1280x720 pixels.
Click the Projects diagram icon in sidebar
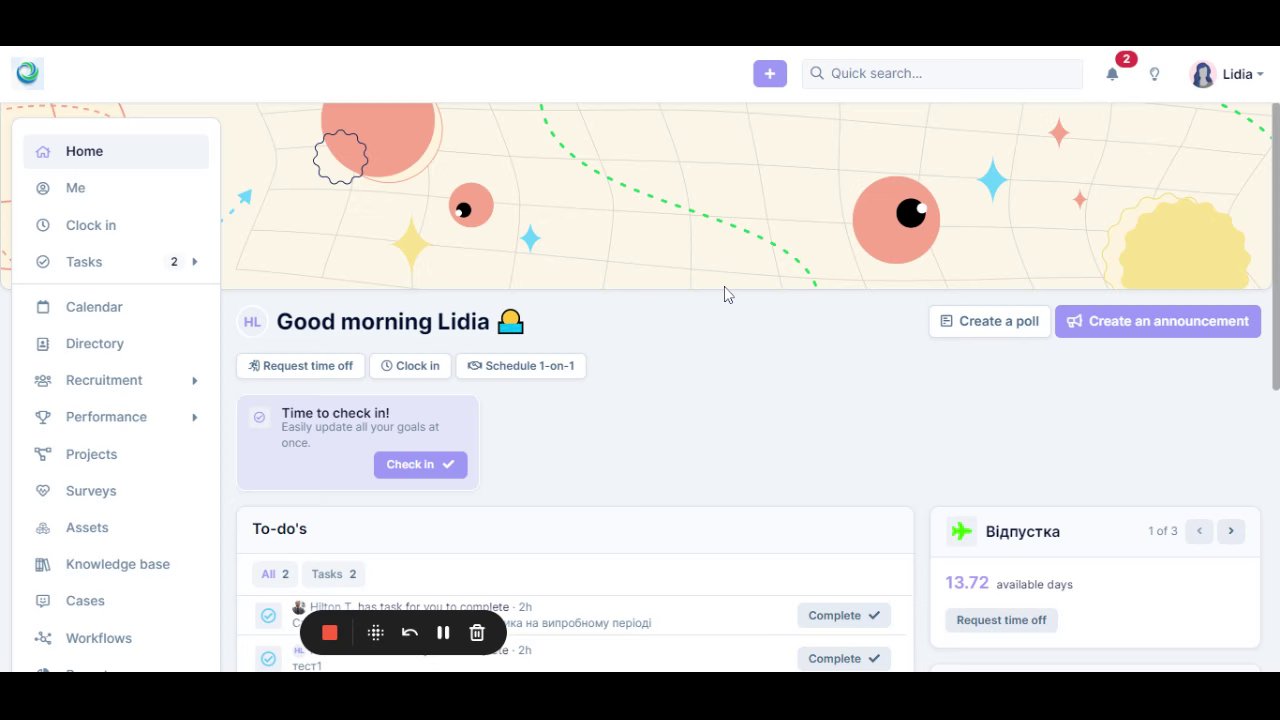[43, 454]
